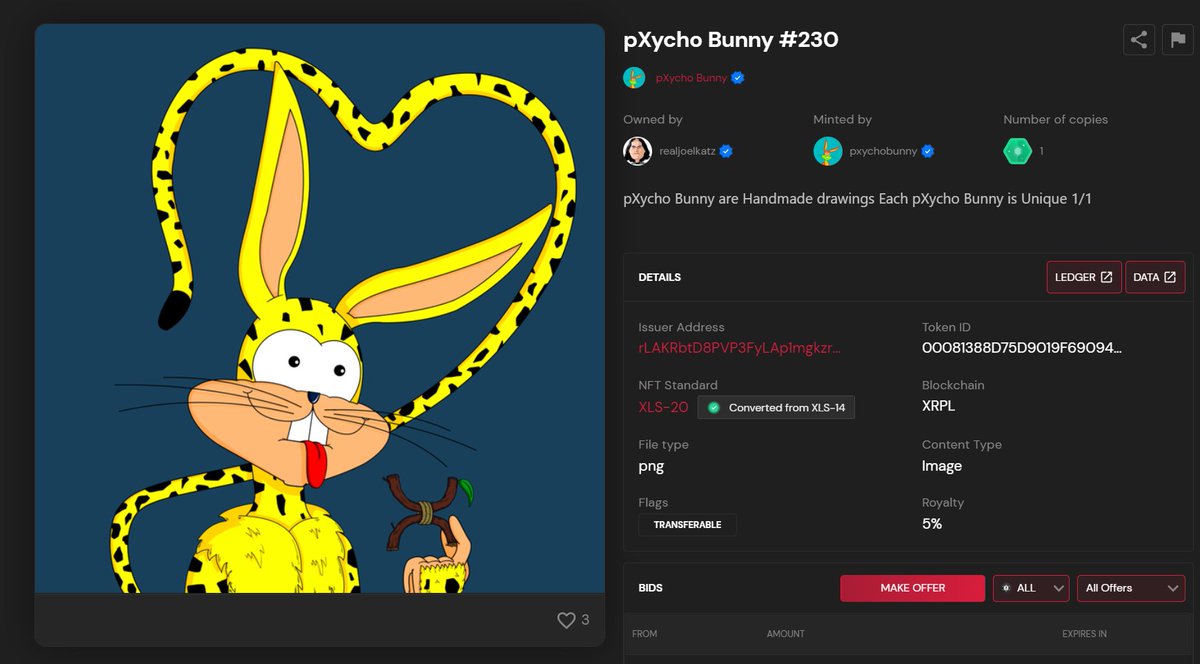Switch to the BIDS section
Viewport: 1200px width, 664px height.
[x=651, y=588]
